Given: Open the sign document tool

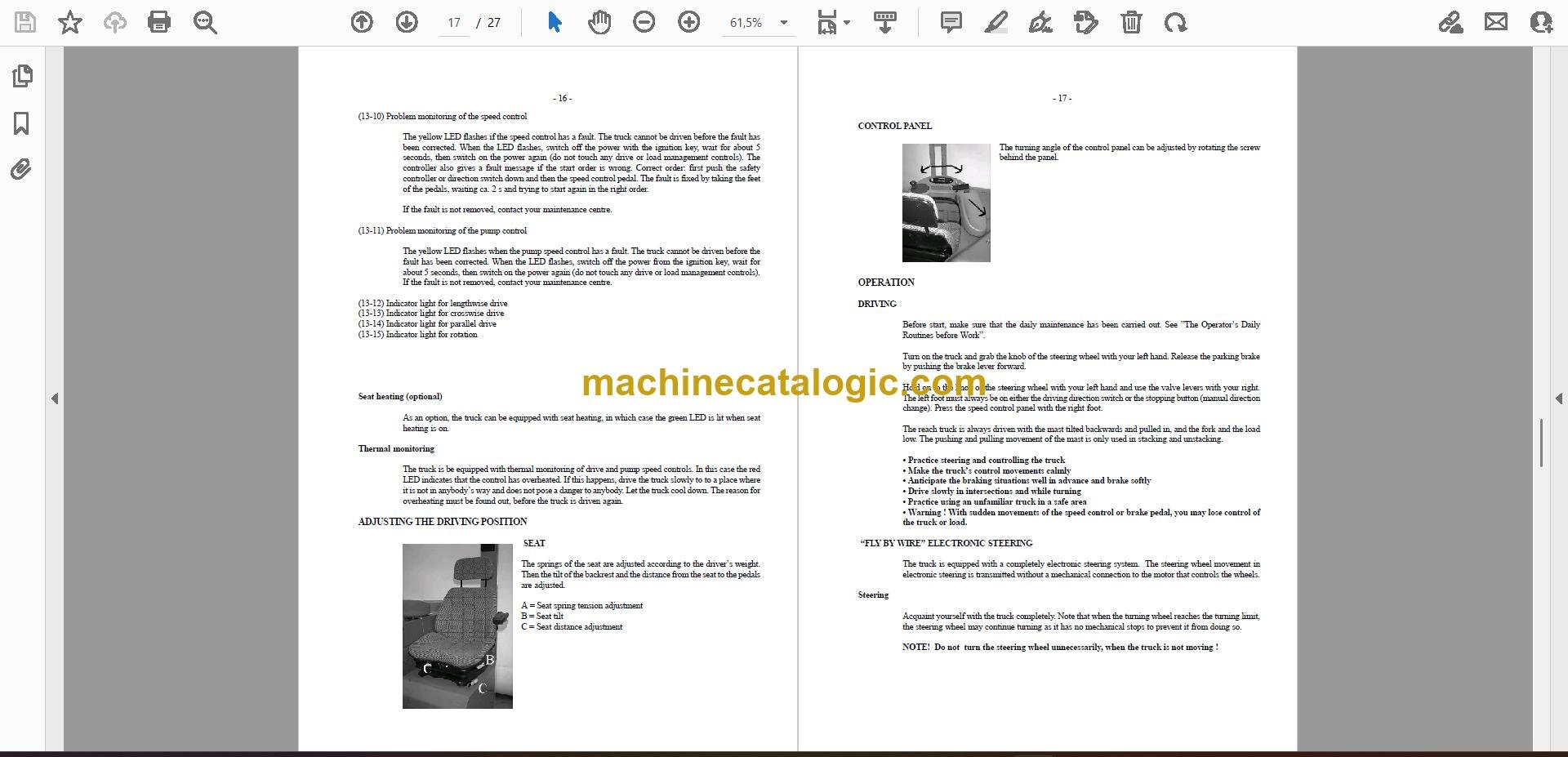Looking at the screenshot, I should tap(1040, 22).
